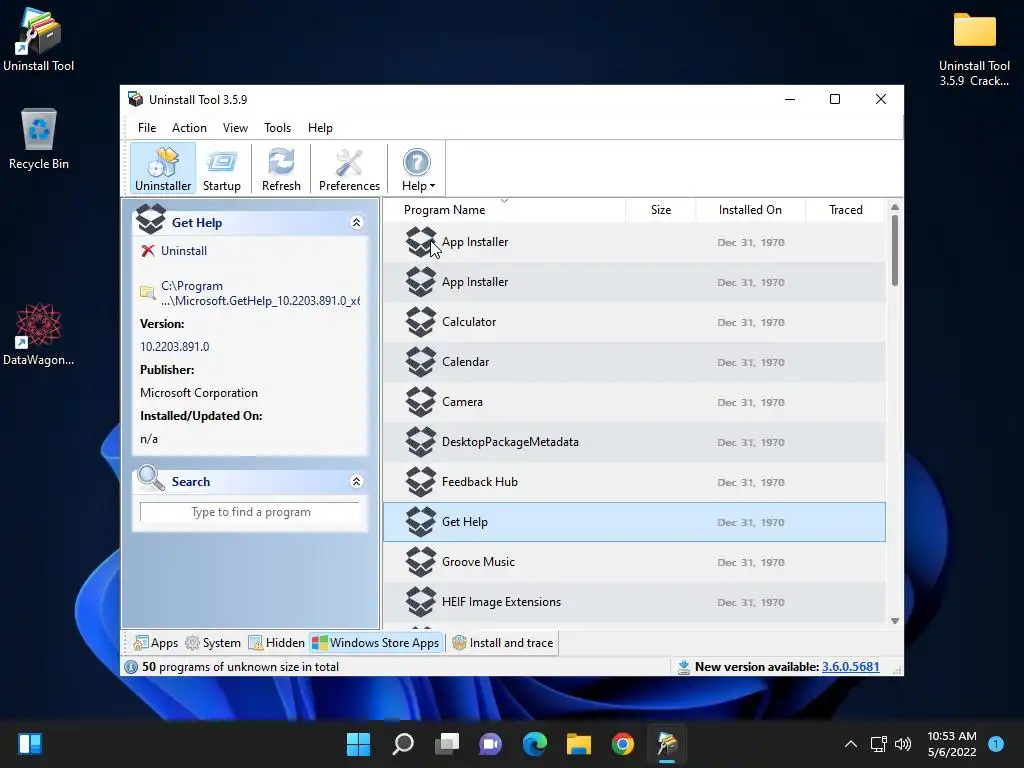Click the Search magnifier icon in sidebar
The image size is (1024, 768).
[x=151, y=479]
